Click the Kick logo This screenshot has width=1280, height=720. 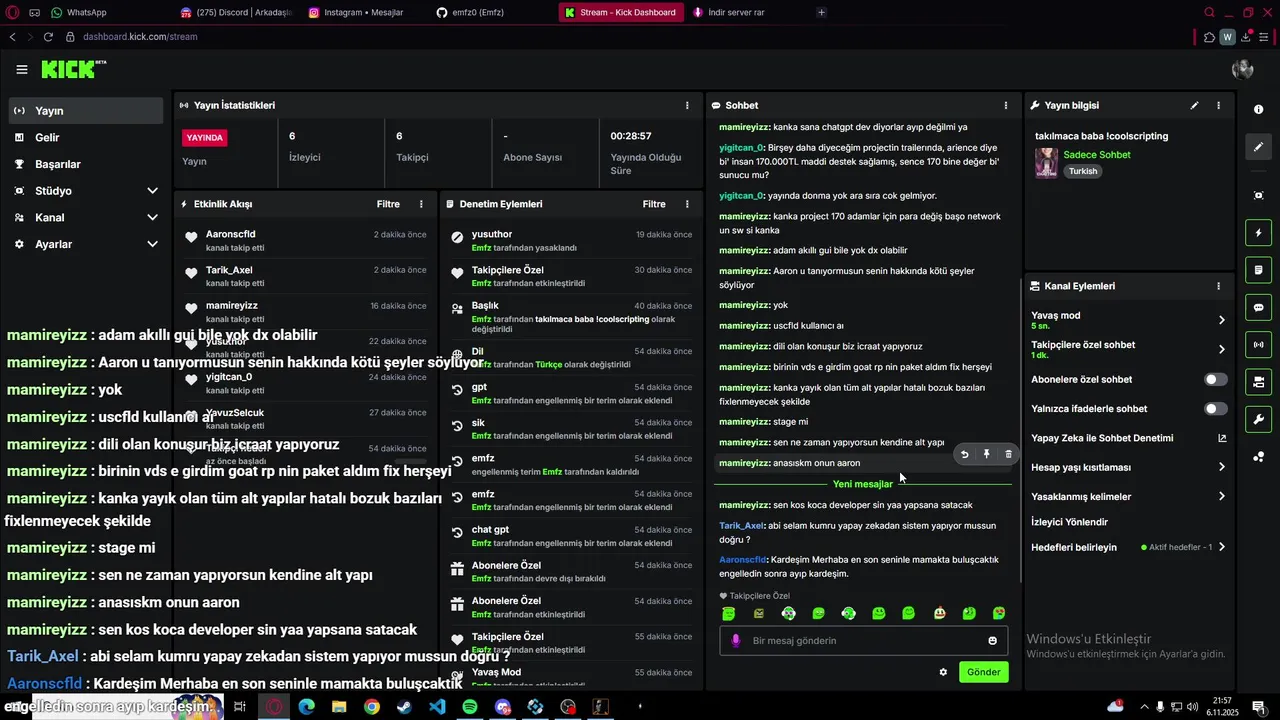(73, 69)
